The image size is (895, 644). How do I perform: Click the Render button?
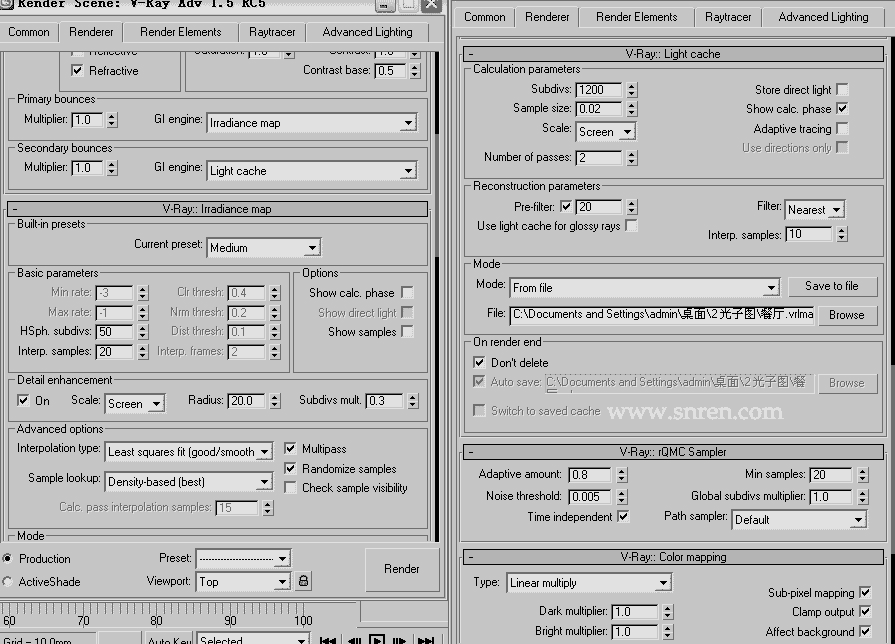tap(402, 569)
